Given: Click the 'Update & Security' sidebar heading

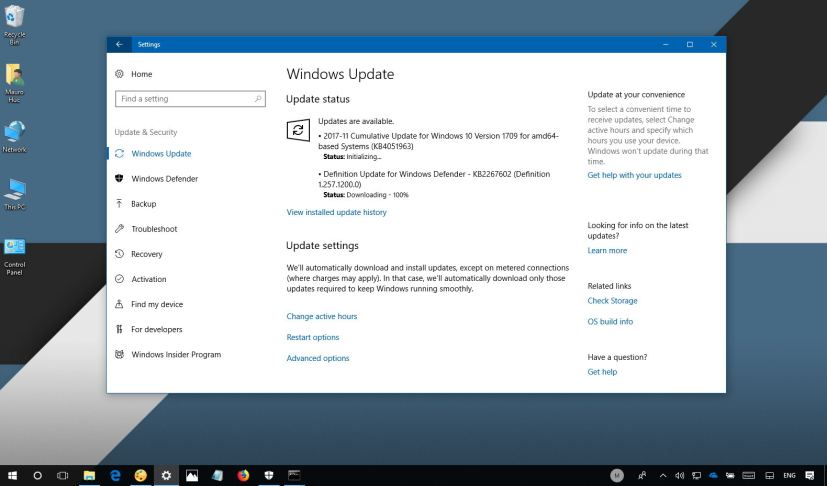Looking at the screenshot, I should click(146, 132).
